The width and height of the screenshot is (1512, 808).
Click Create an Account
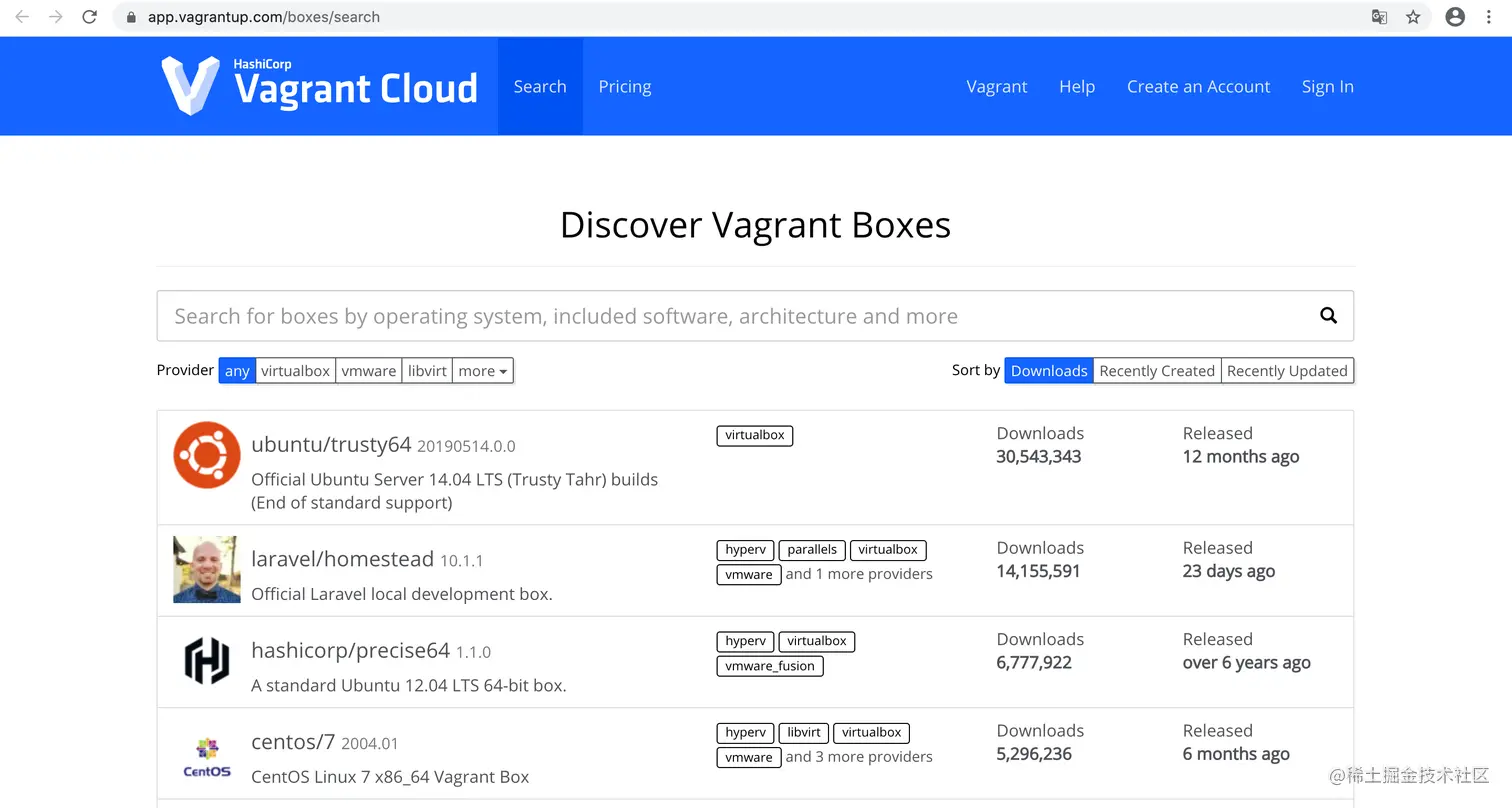pyautogui.click(x=1198, y=87)
